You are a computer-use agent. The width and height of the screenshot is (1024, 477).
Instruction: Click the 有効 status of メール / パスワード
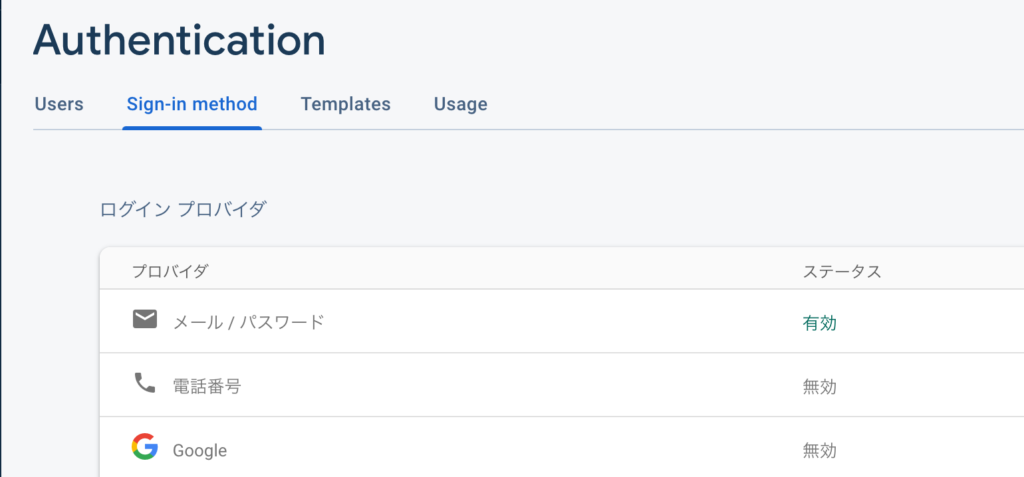[x=820, y=323]
